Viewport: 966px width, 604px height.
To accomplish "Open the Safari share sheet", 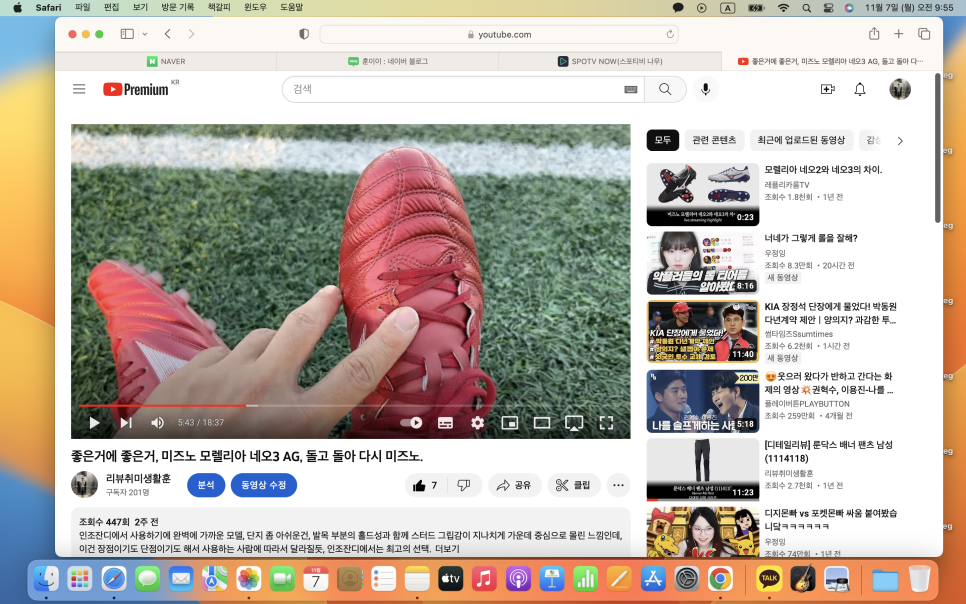I will pos(874,34).
